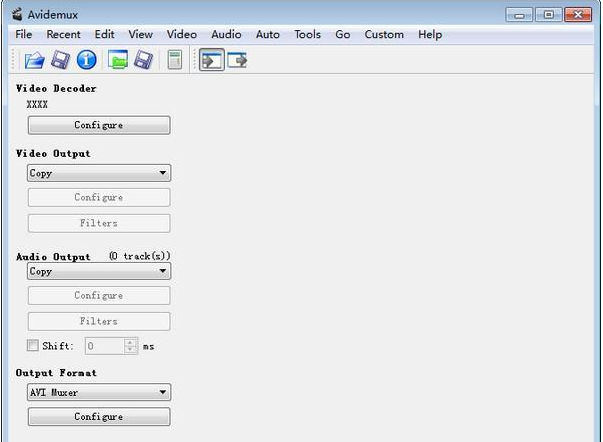Screen dimensions: 603x442
Task: Open the Go menu
Action: [343, 35]
